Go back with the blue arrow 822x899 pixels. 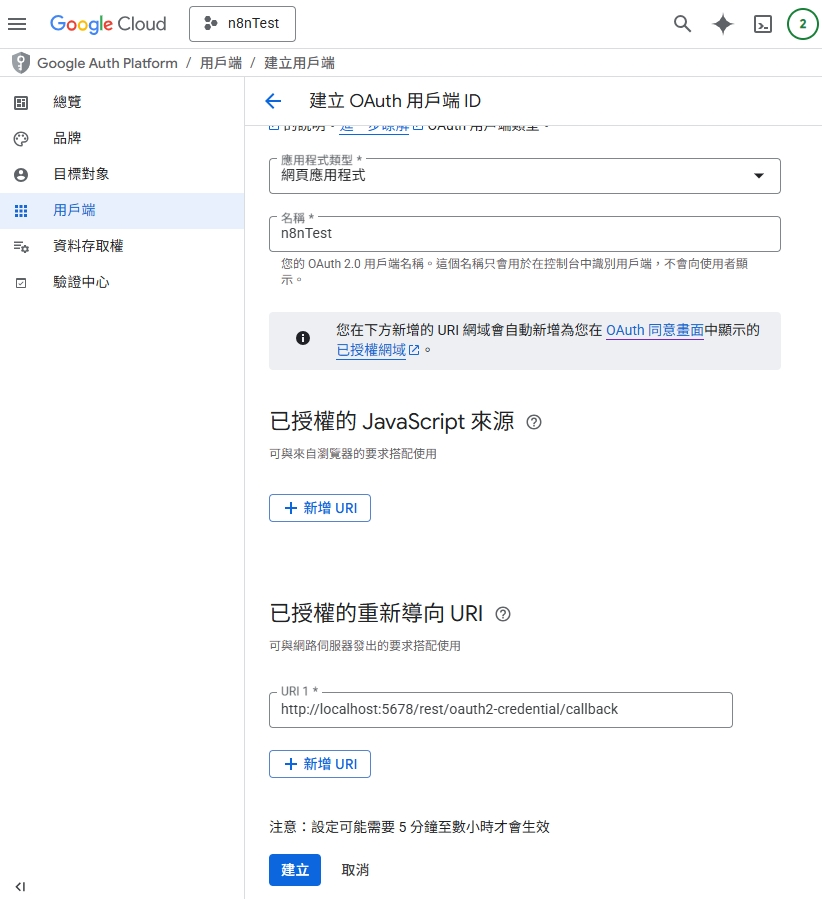(x=273, y=101)
